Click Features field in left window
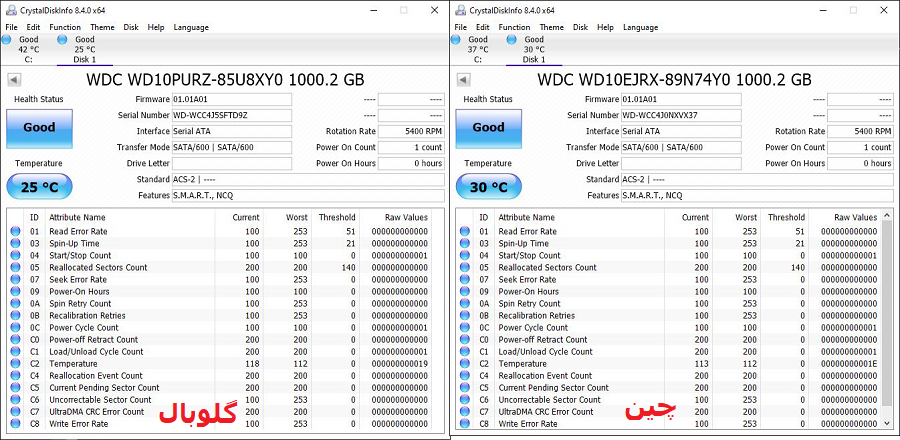The height and width of the screenshot is (440, 900). [308, 196]
